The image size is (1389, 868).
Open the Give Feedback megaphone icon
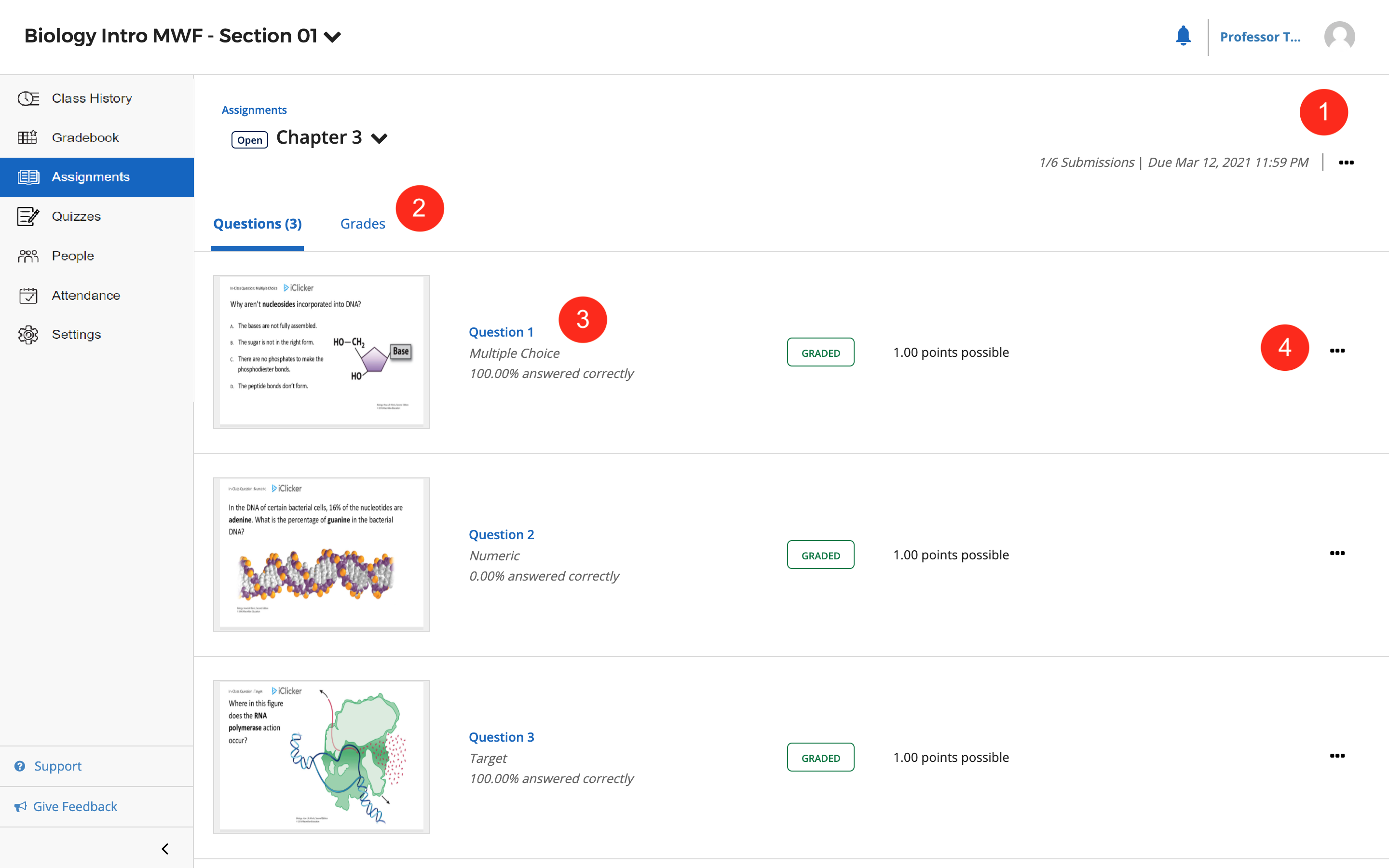21,806
